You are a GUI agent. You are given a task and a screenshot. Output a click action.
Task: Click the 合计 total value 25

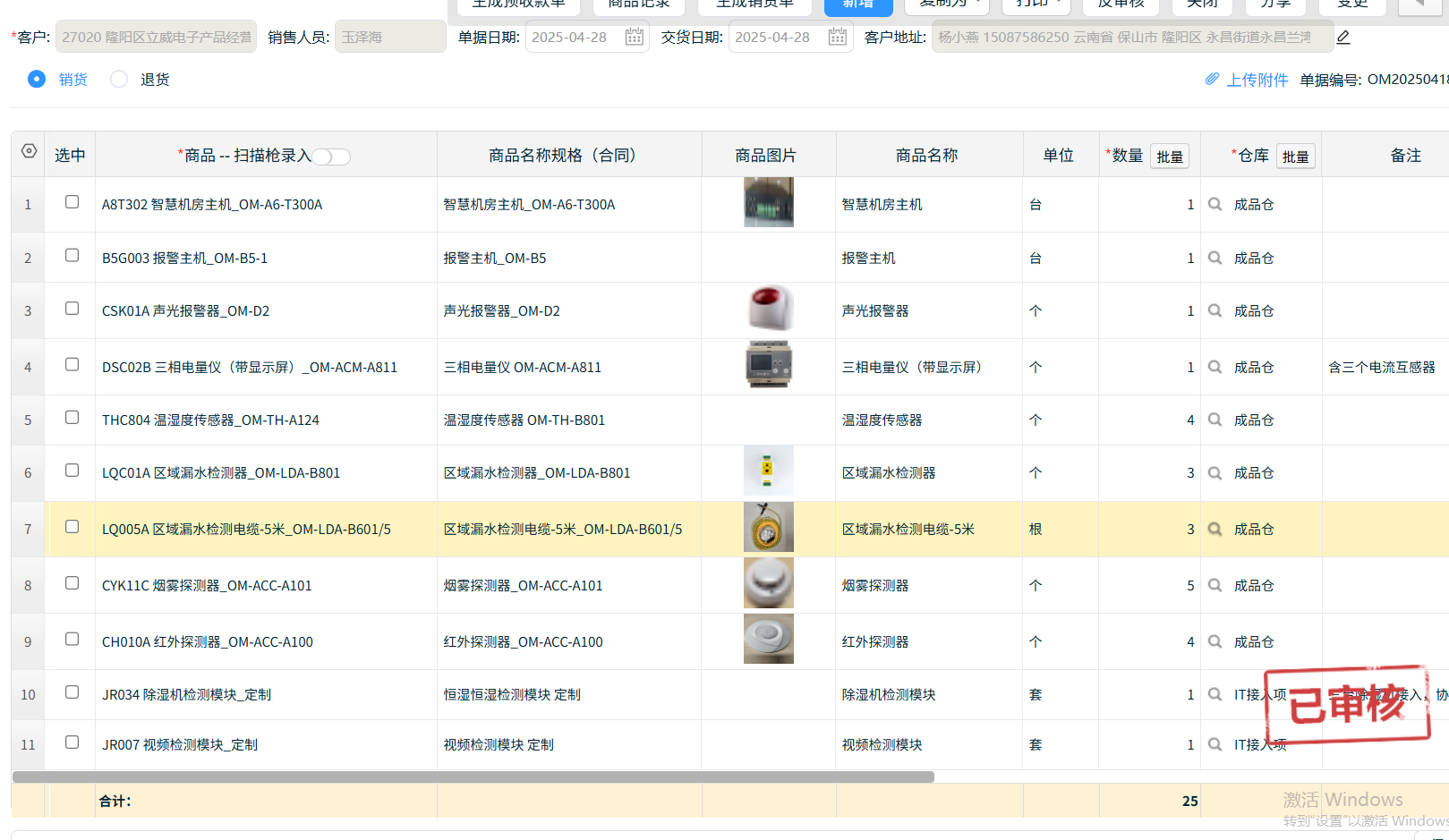(x=1189, y=801)
